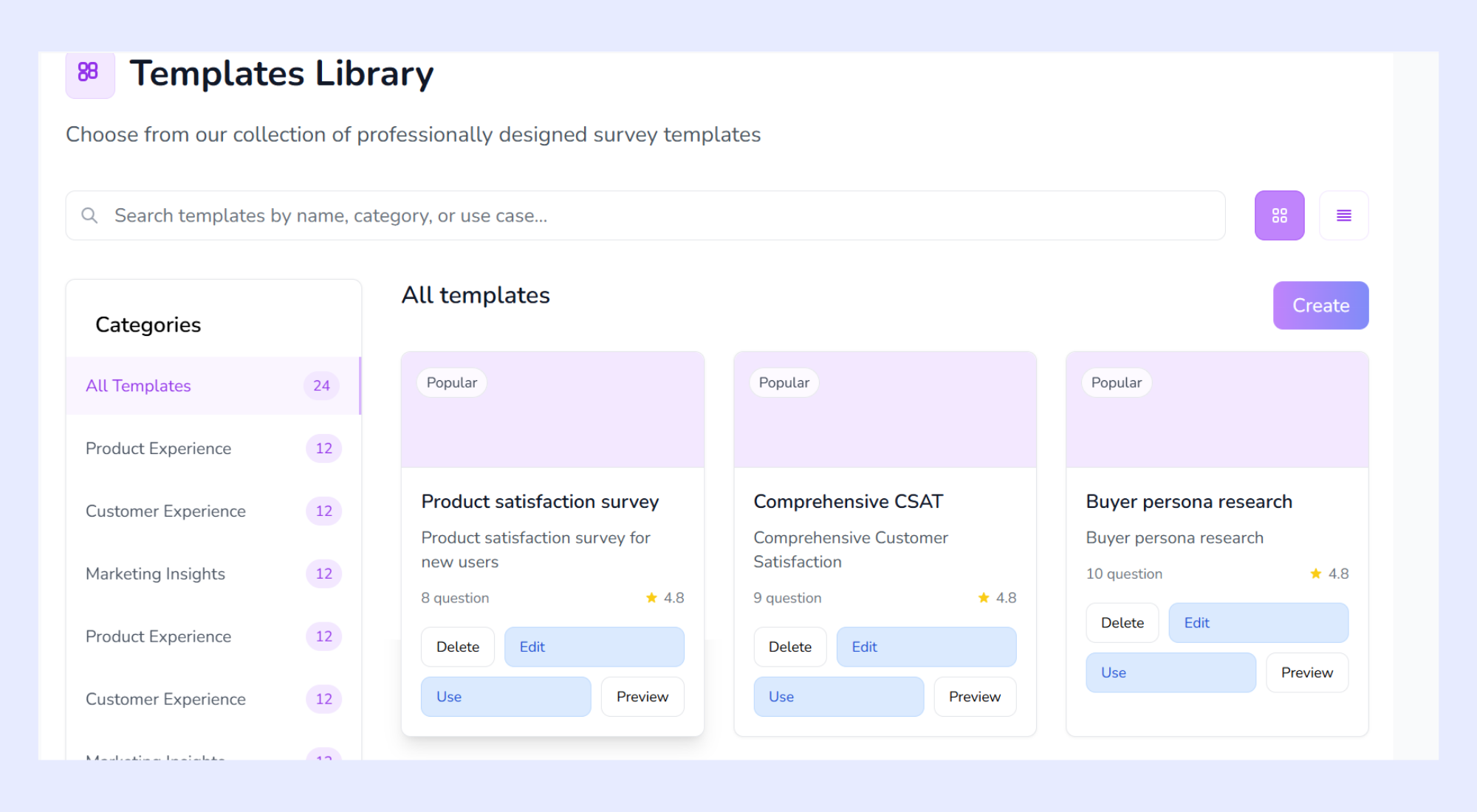Edit the Product satisfaction survey template
Viewport: 1477px width, 812px height.
click(594, 647)
